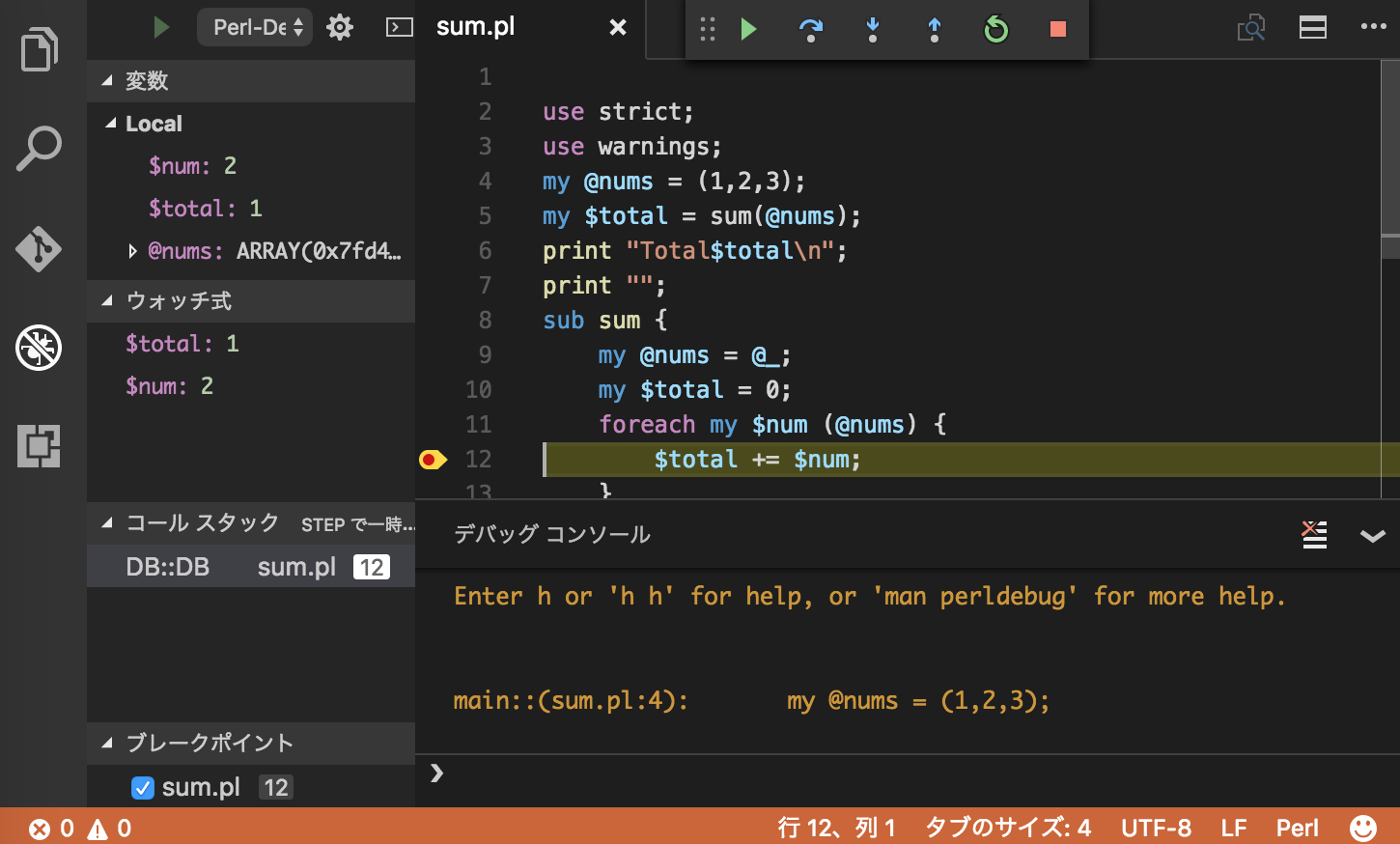Screen dimensions: 1400x844
Task: Toggle the breakpoint marker on line 12
Action: click(433, 460)
